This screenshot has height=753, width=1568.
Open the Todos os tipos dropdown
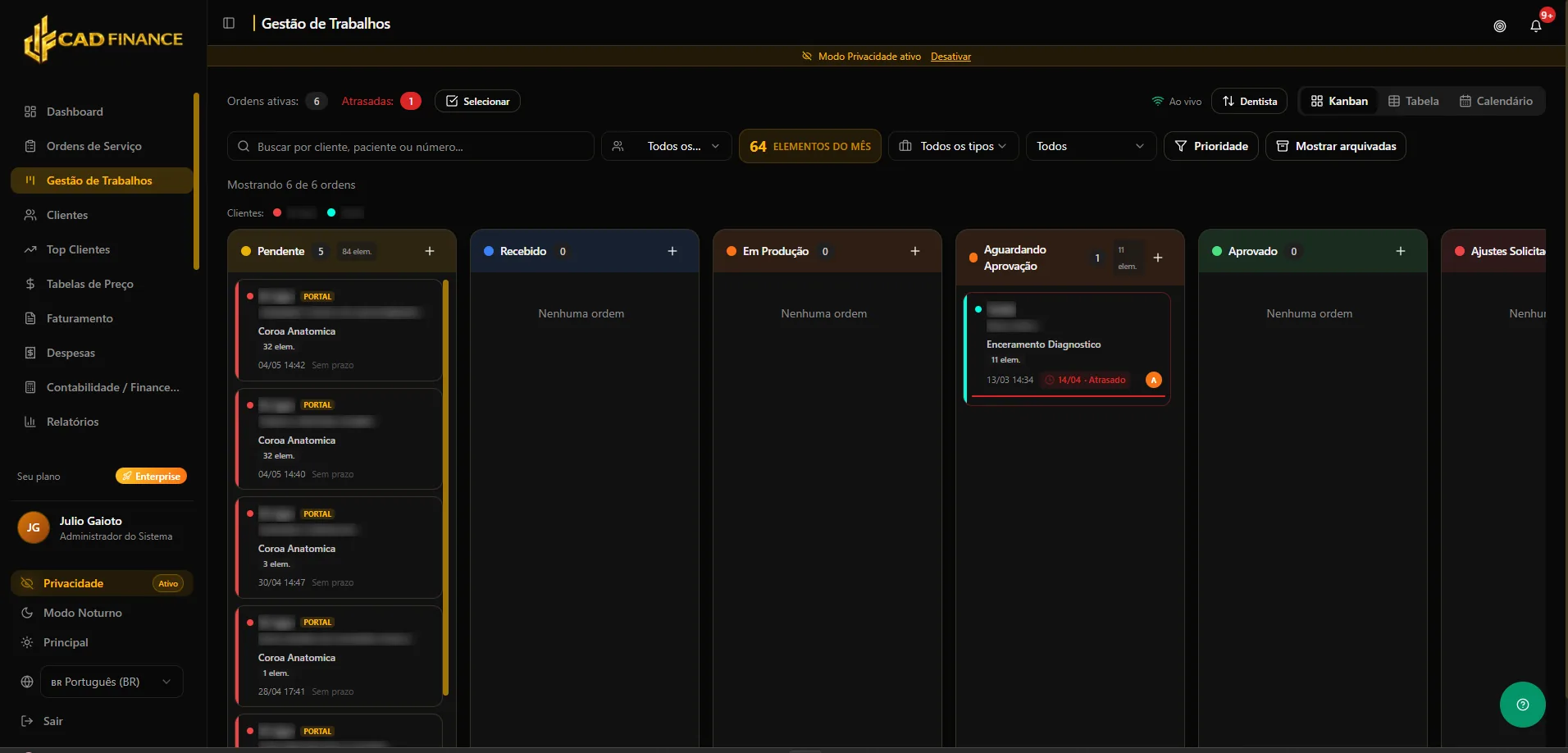953,146
